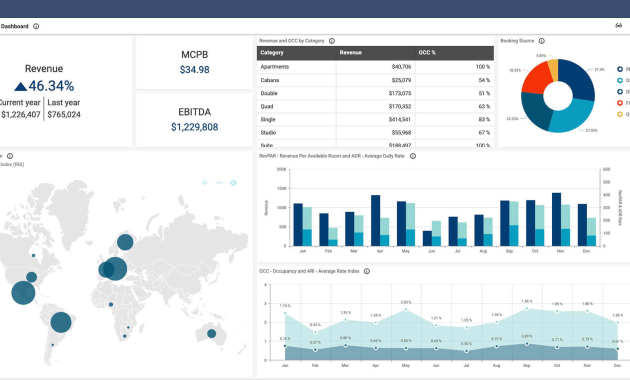
Task: Click the dark blue November revenue bar
Action: 556,219
